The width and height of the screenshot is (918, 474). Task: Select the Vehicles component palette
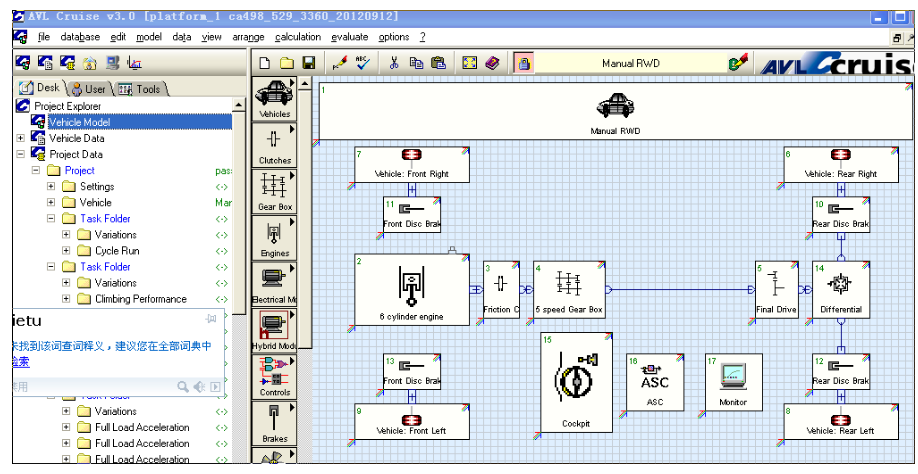275,99
